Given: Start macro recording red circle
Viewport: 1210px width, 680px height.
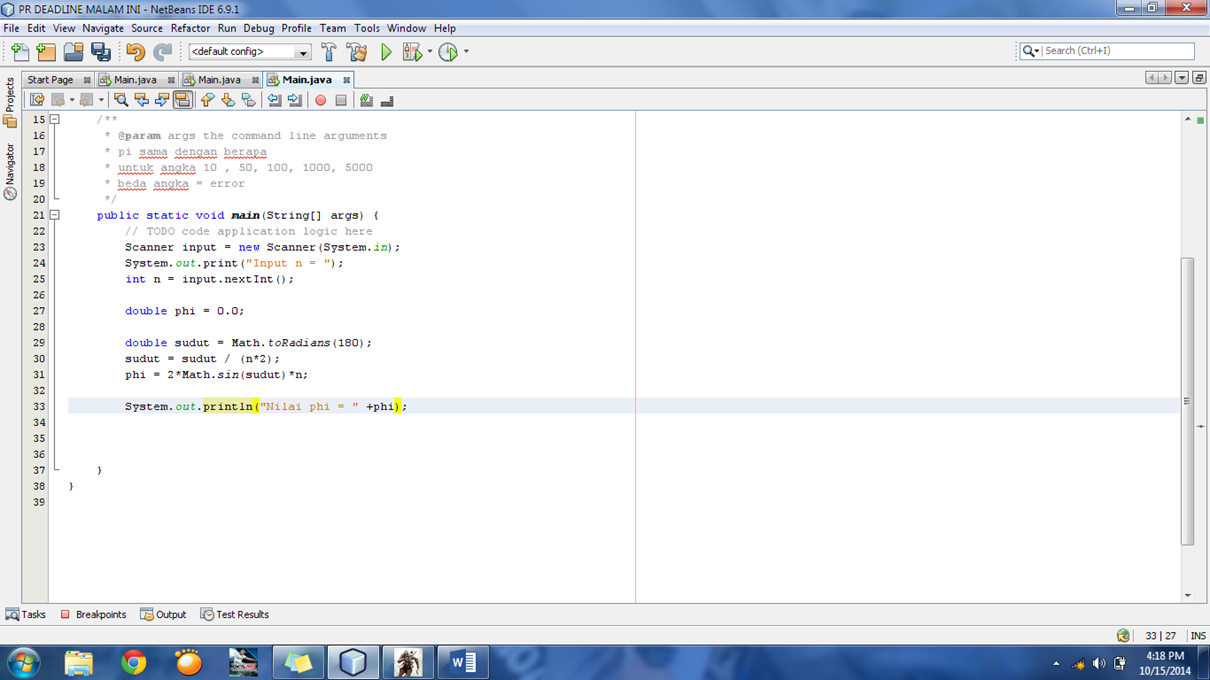Looking at the screenshot, I should pyautogui.click(x=320, y=100).
